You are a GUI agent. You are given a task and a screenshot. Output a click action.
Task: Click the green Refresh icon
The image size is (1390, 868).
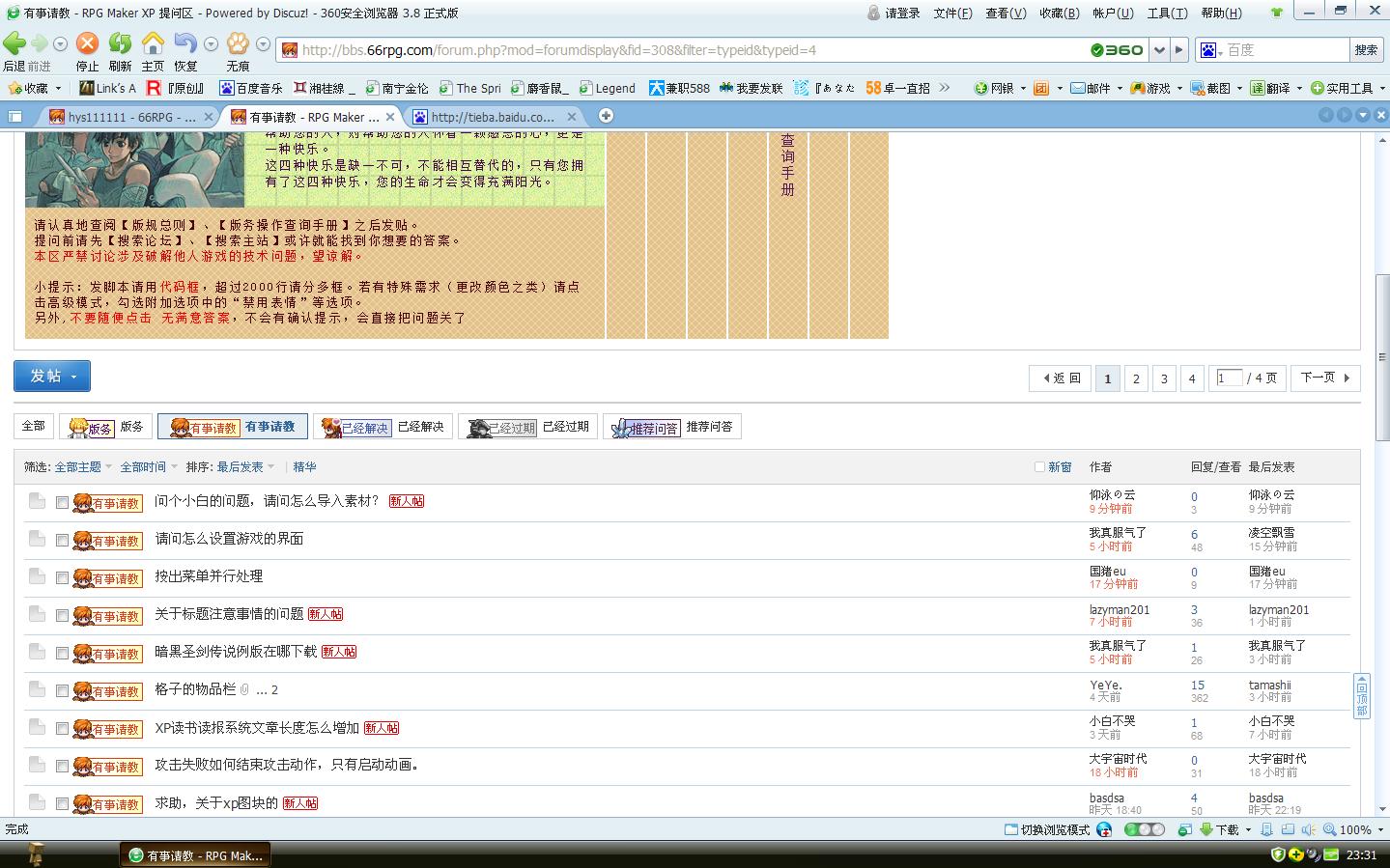(x=120, y=43)
